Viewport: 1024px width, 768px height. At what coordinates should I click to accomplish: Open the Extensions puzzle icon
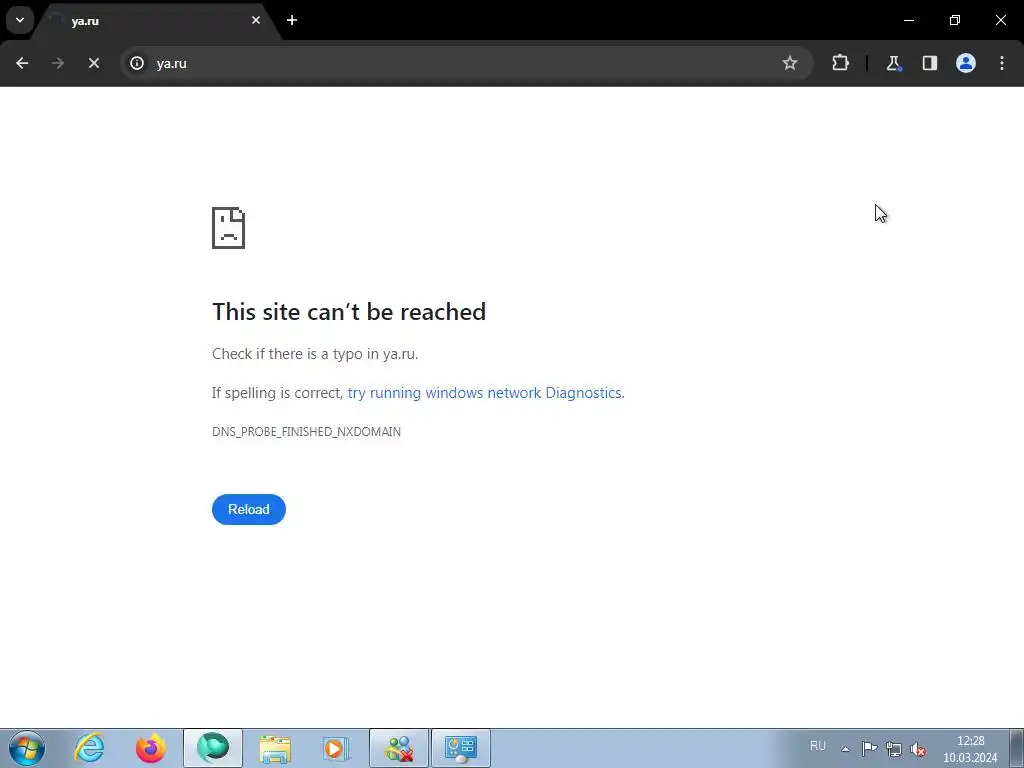point(840,63)
